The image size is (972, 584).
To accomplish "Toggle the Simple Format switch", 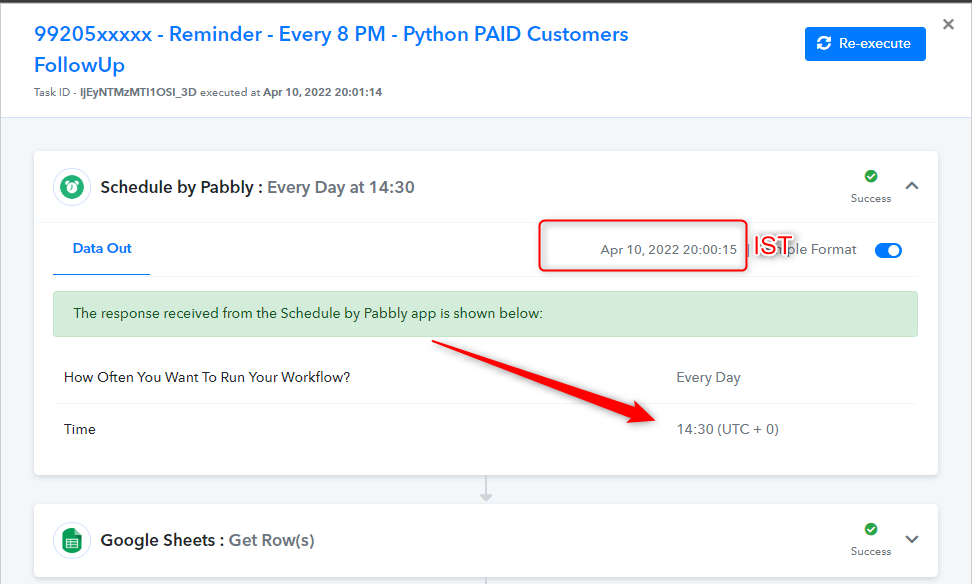I will click(x=888, y=250).
